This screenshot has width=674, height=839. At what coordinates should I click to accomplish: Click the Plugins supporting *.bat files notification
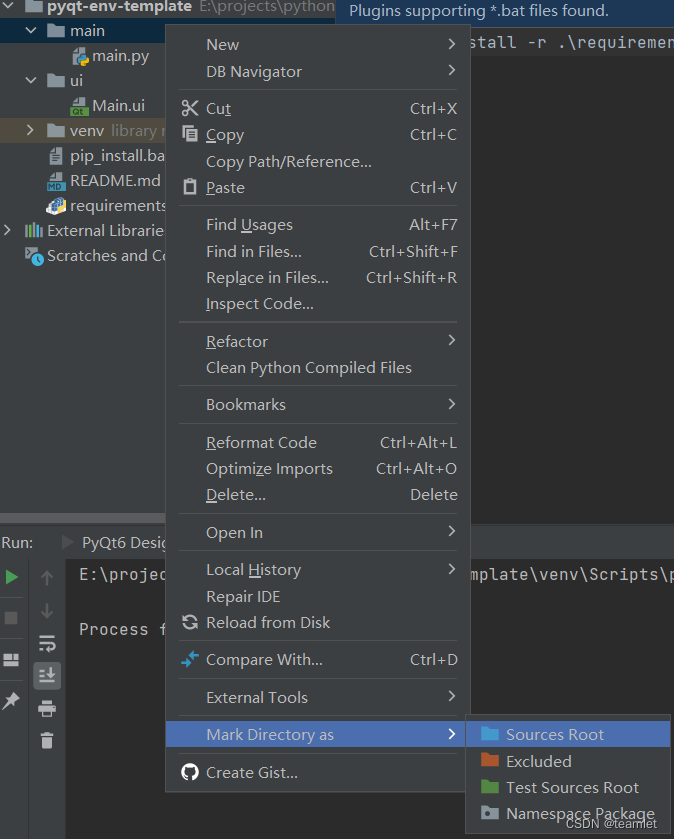pyautogui.click(x=479, y=11)
